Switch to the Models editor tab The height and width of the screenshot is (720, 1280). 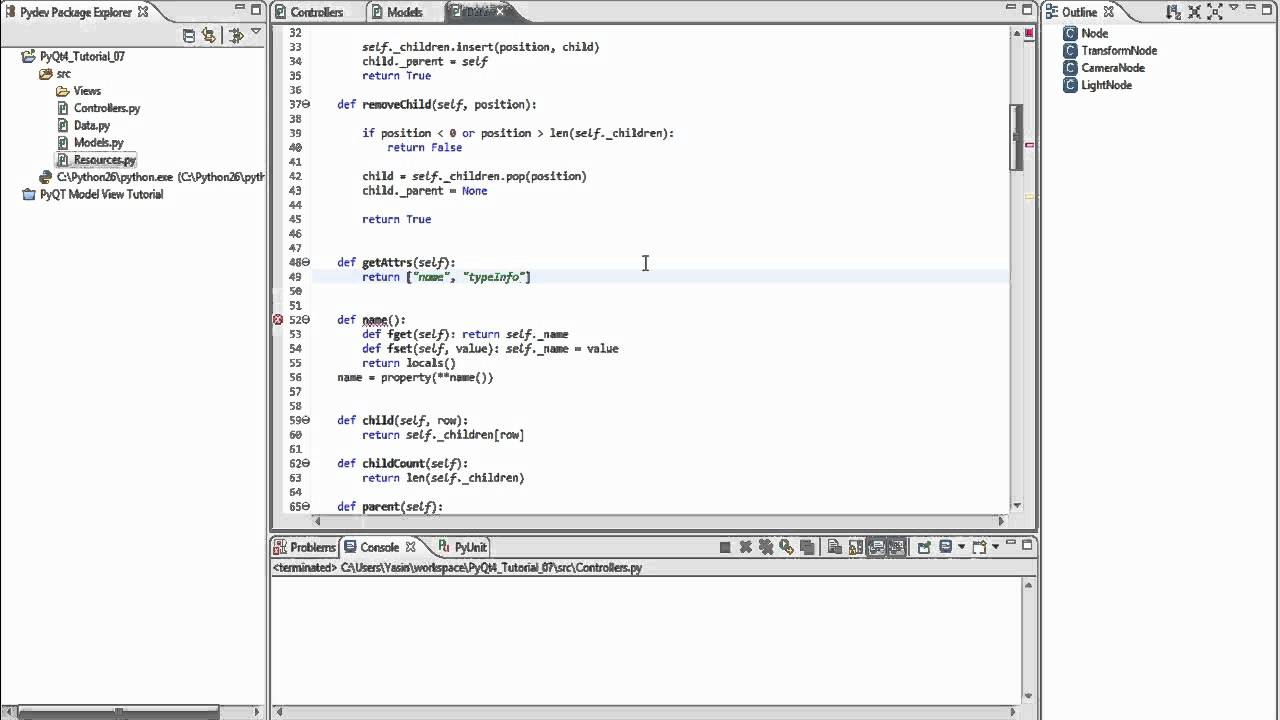coord(404,12)
